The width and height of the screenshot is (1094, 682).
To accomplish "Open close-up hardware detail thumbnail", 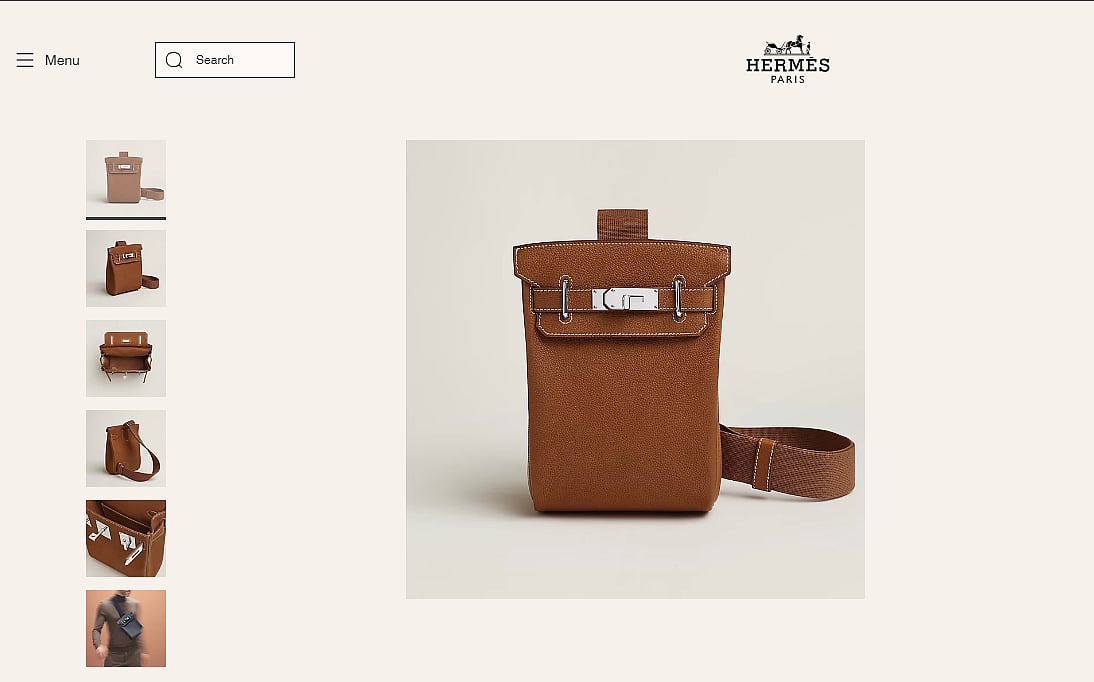I will pyautogui.click(x=126, y=538).
